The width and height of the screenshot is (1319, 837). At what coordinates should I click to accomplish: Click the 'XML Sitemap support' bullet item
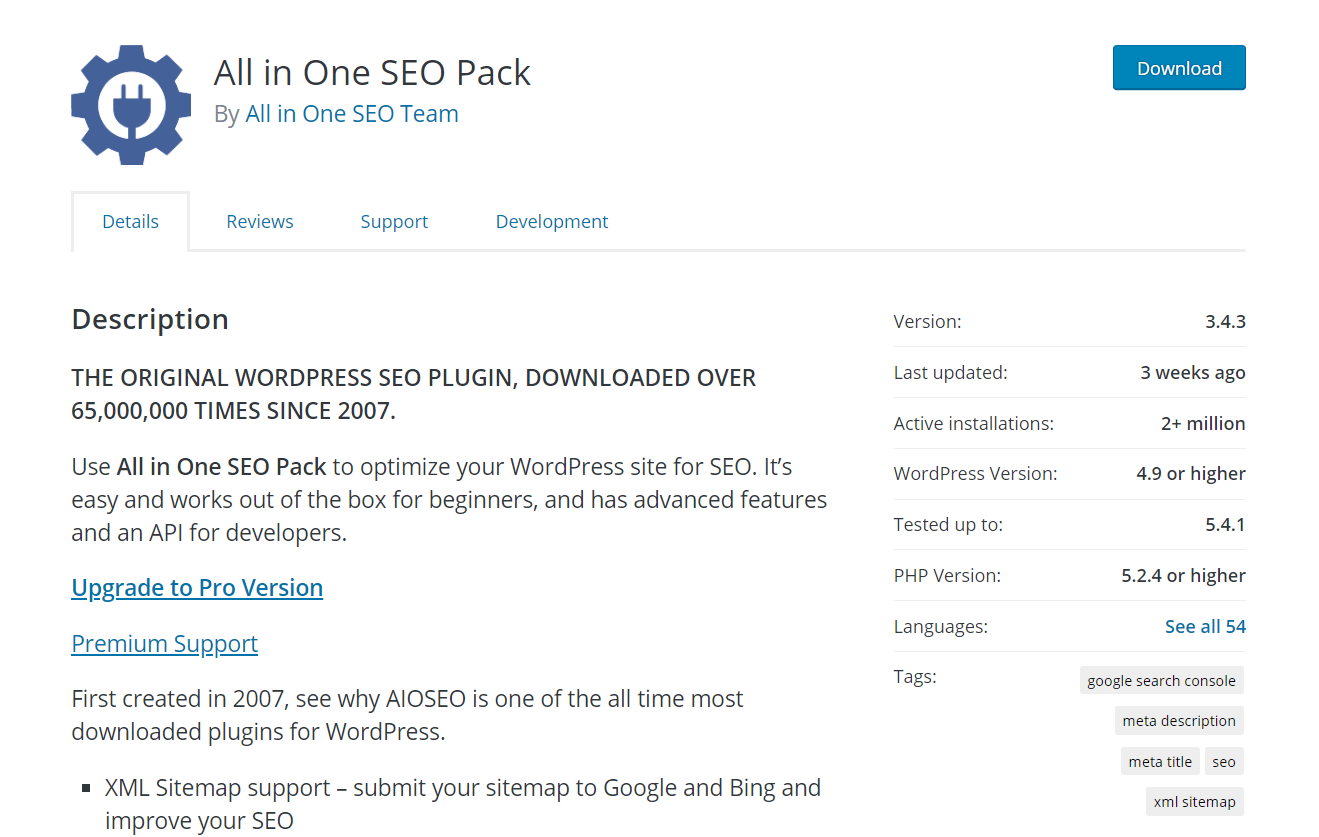(x=463, y=804)
